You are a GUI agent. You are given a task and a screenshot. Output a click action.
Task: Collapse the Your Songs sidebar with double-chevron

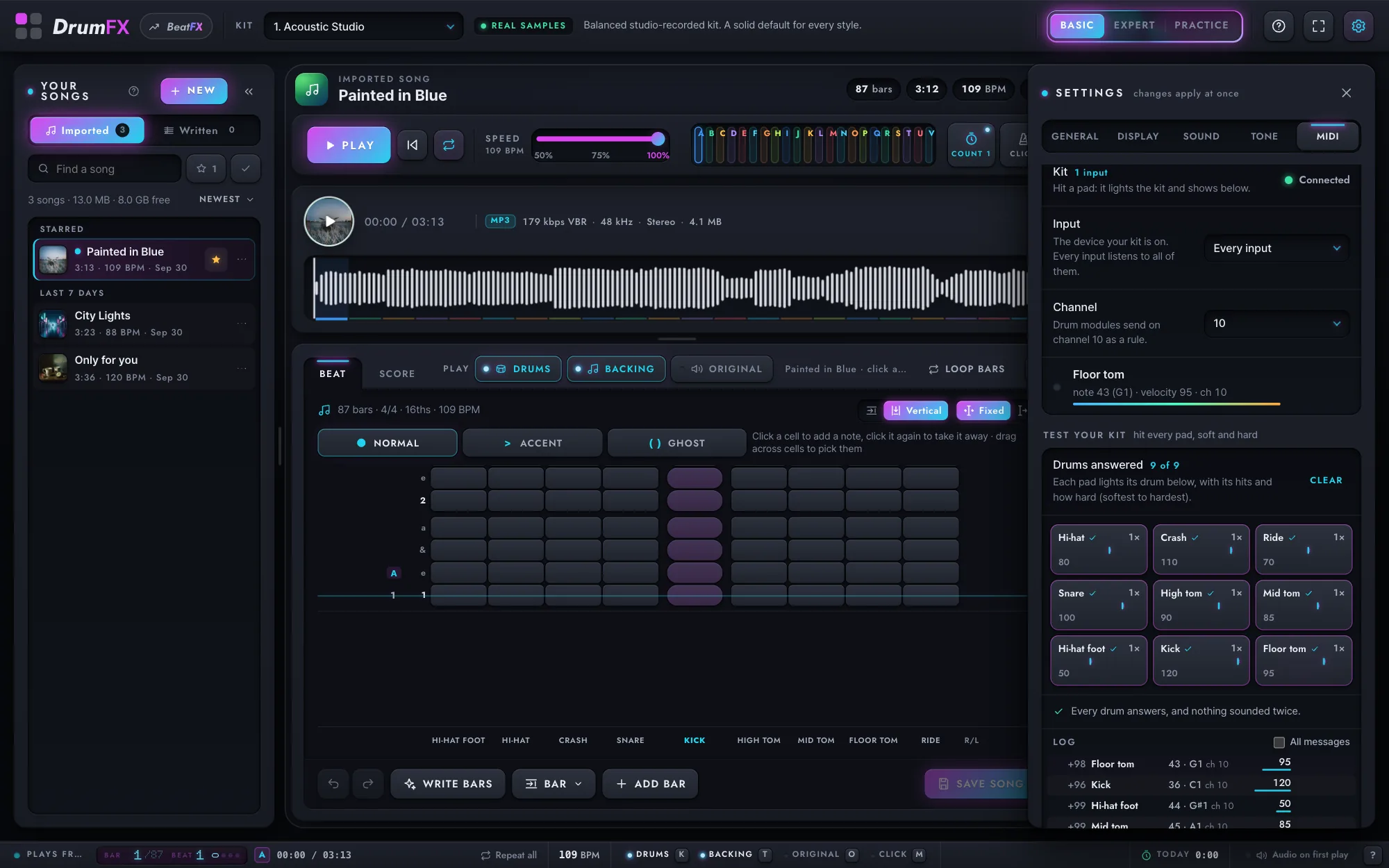pos(249,91)
